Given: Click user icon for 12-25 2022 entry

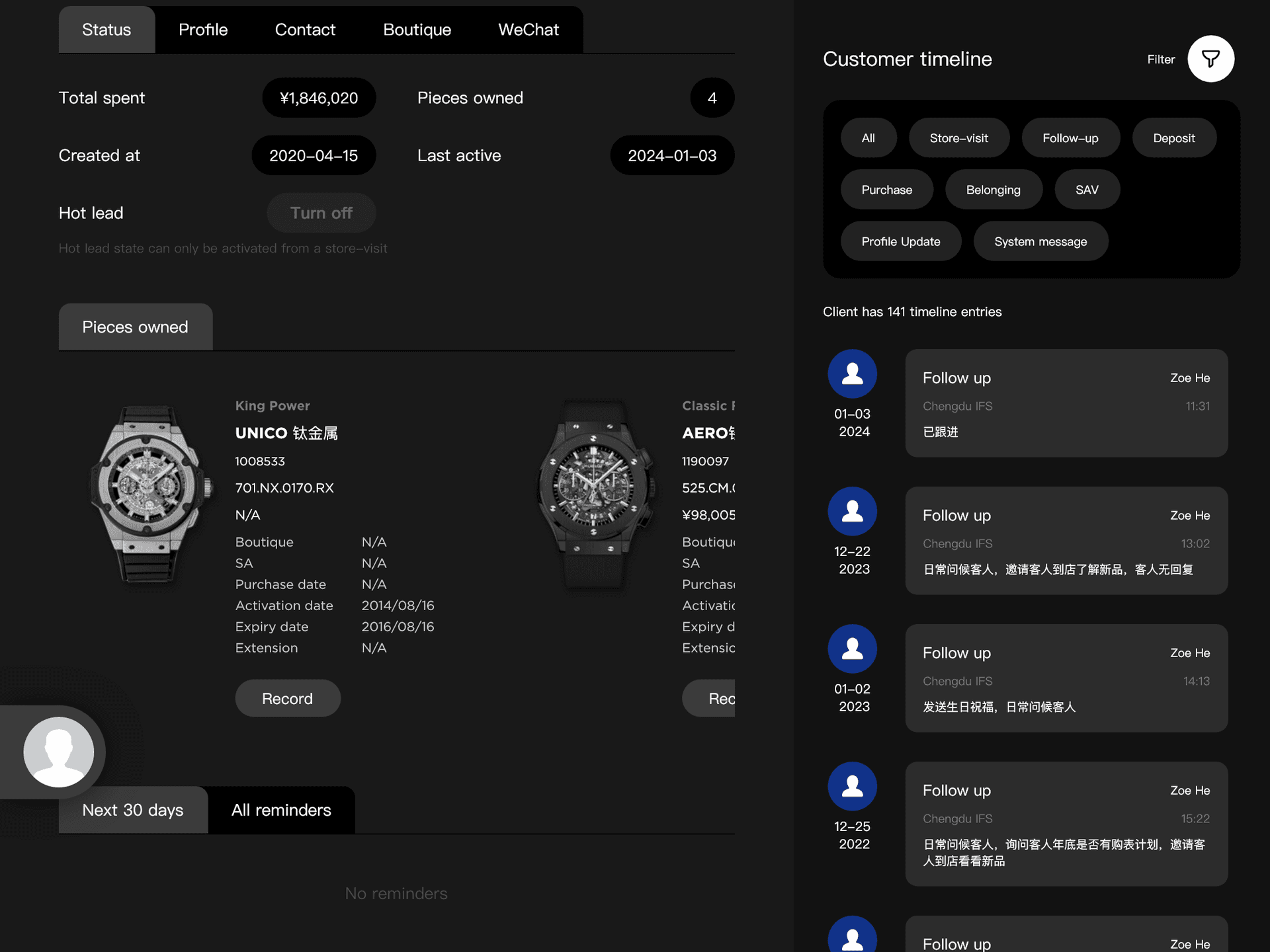Looking at the screenshot, I should click(x=852, y=787).
